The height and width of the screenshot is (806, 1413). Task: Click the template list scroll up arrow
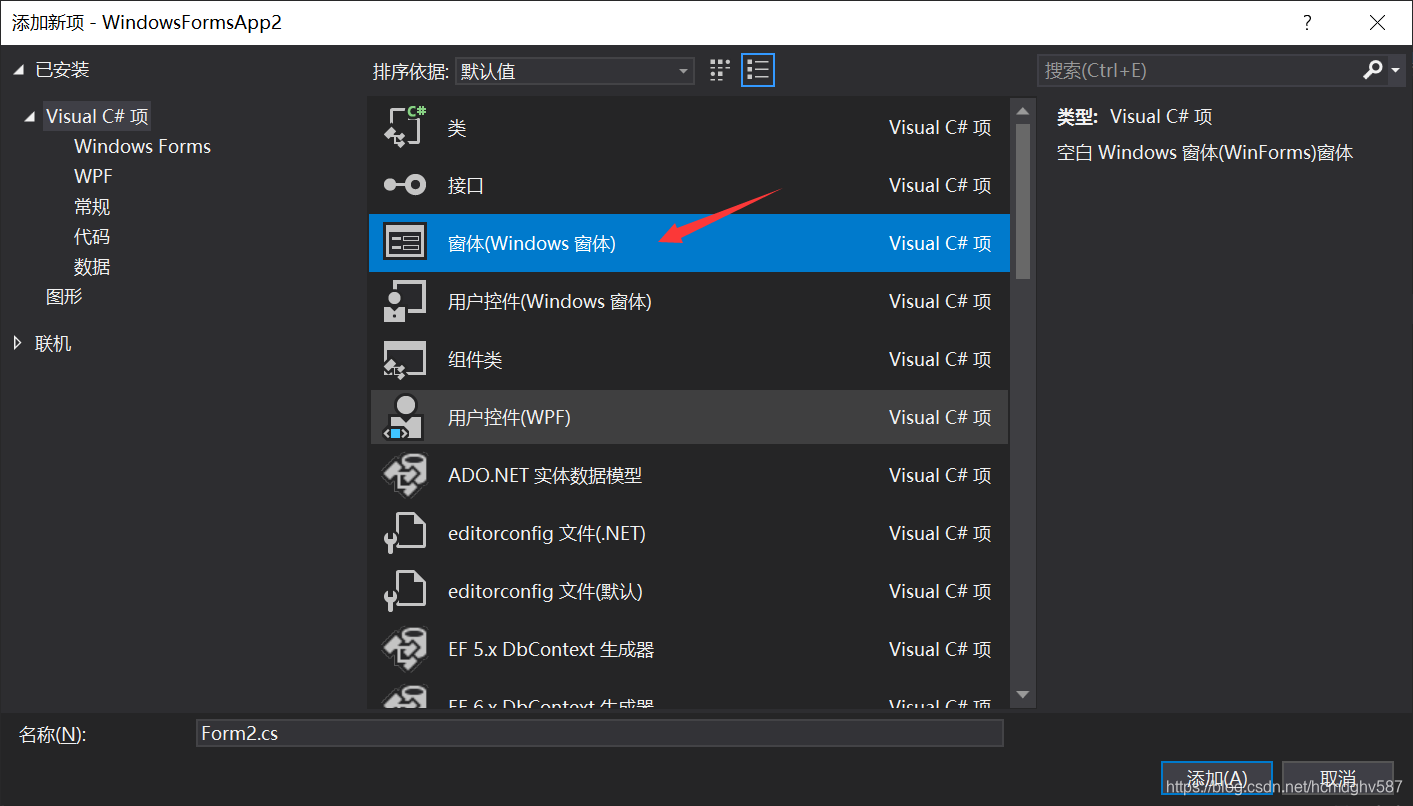[x=1022, y=110]
